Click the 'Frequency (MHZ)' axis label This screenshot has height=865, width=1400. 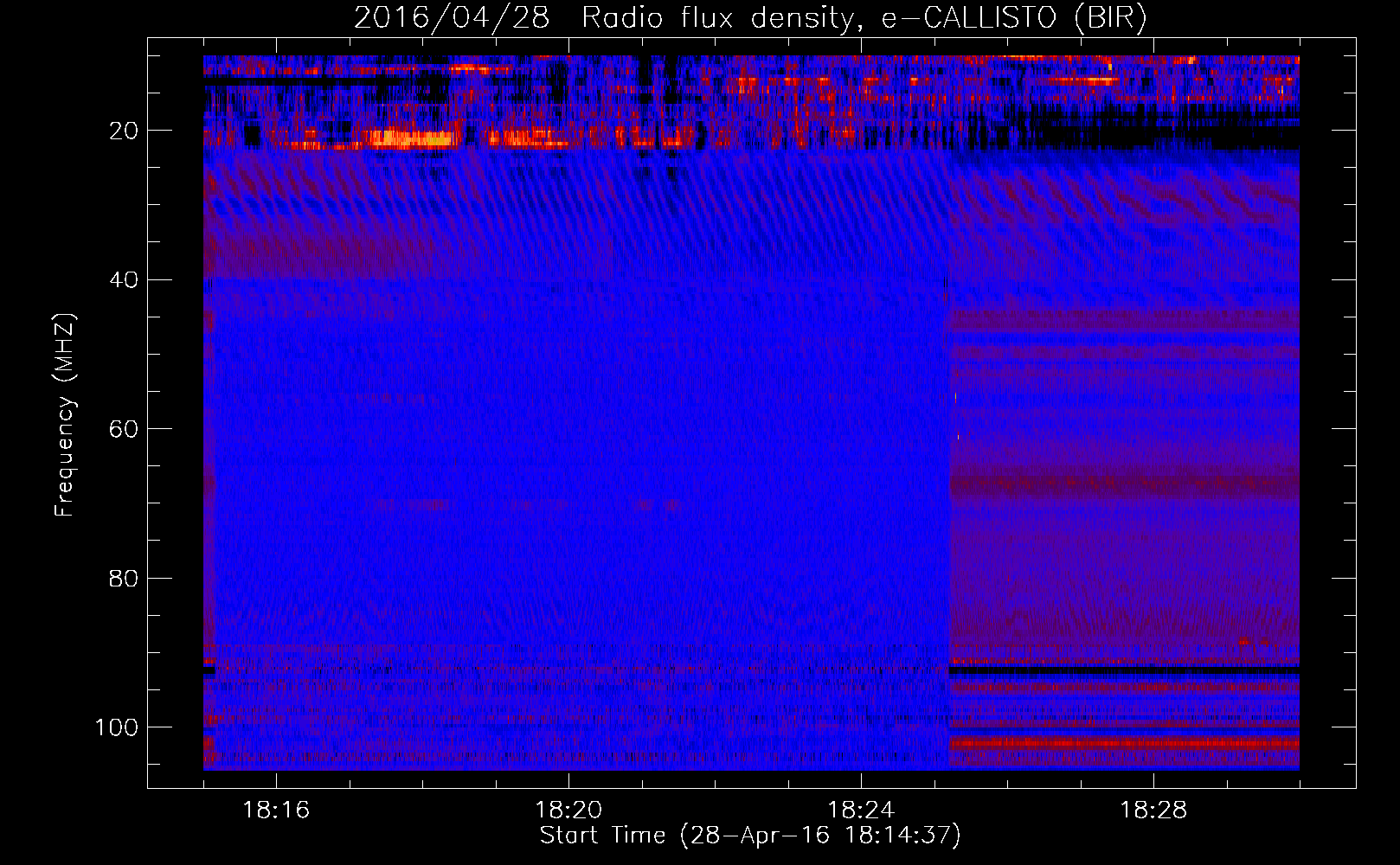coord(65,415)
